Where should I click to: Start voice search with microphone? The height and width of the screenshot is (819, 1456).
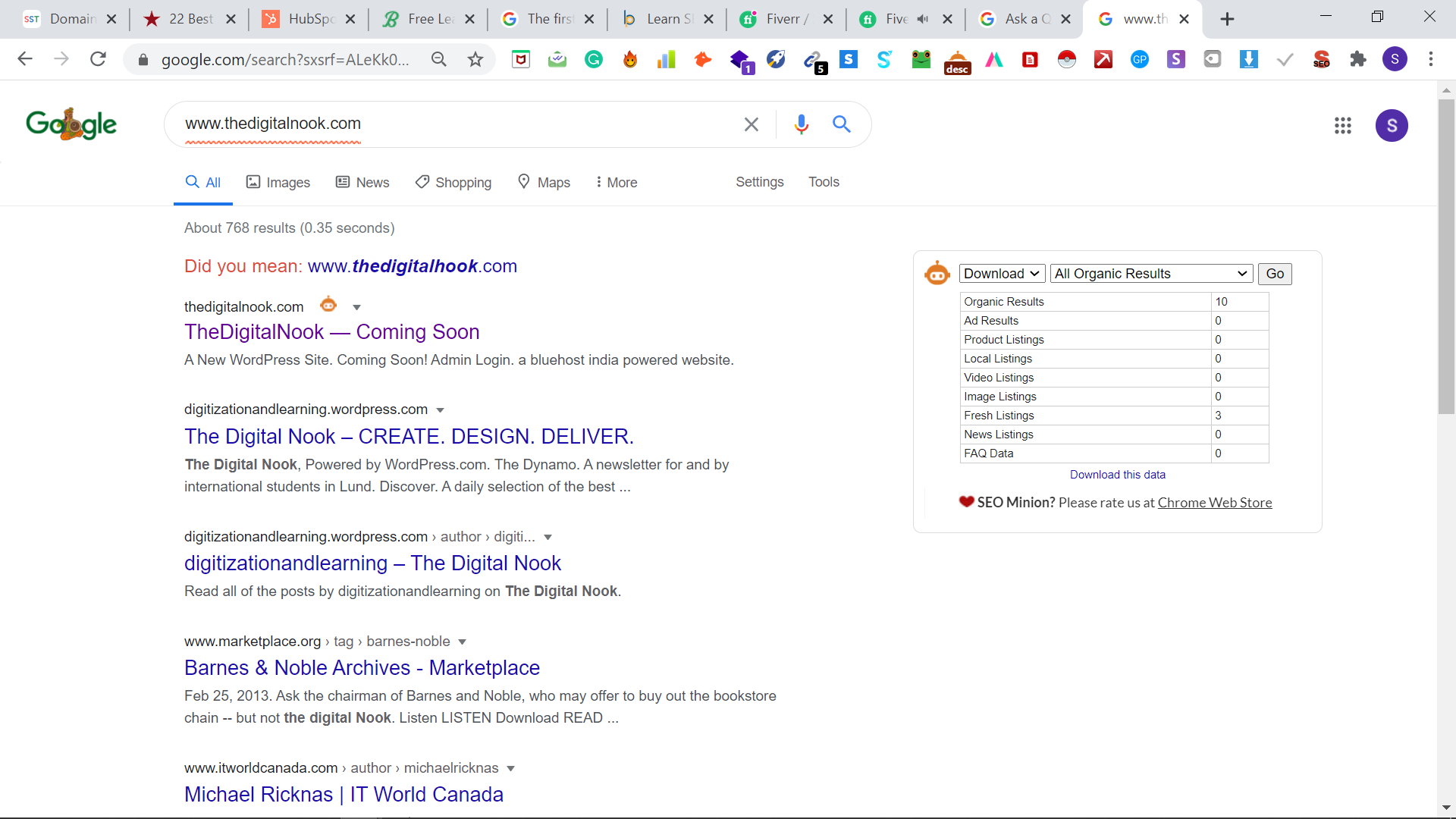[x=802, y=124]
